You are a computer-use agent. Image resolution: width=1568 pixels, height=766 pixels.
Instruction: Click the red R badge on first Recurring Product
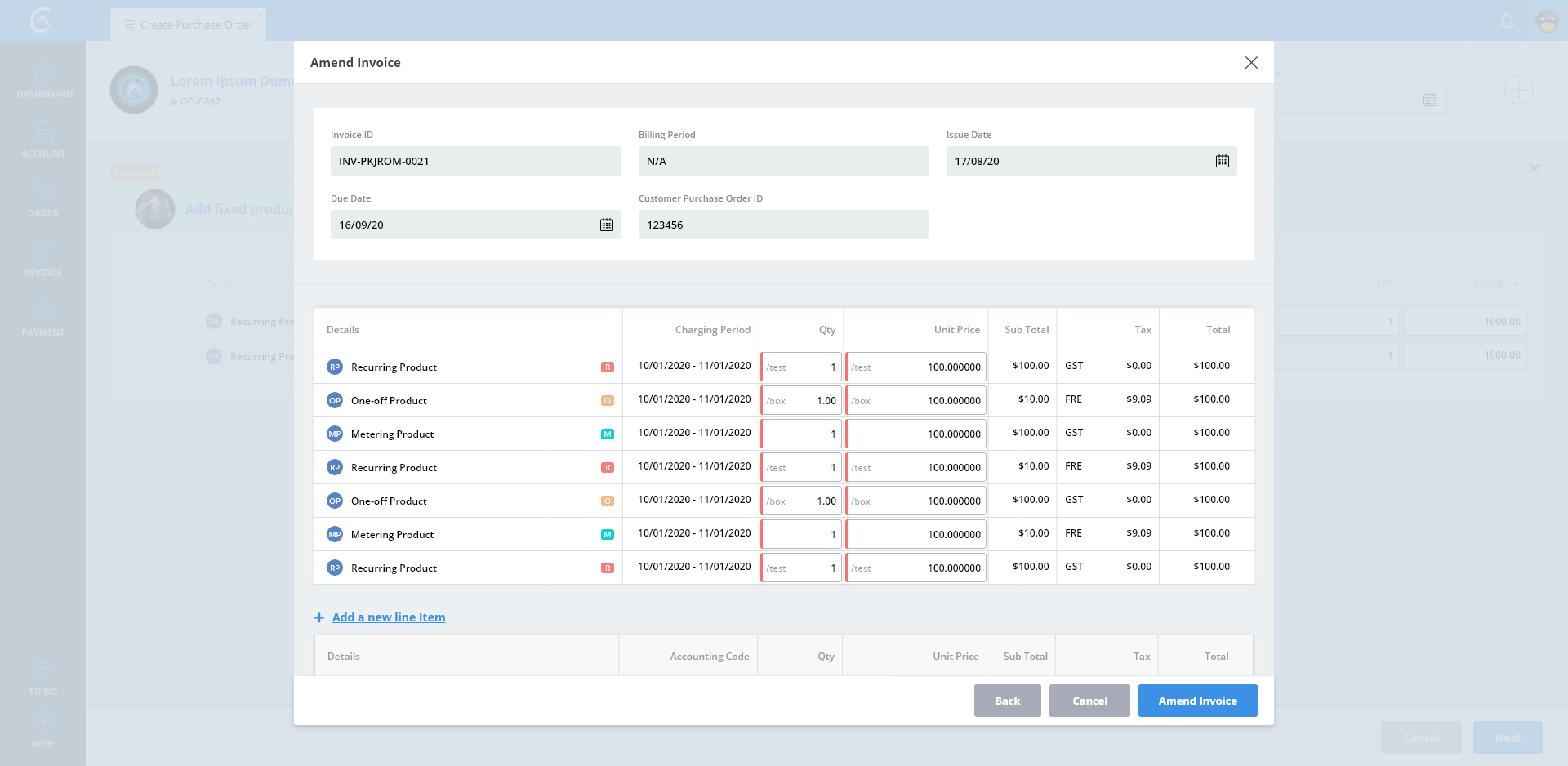(607, 367)
